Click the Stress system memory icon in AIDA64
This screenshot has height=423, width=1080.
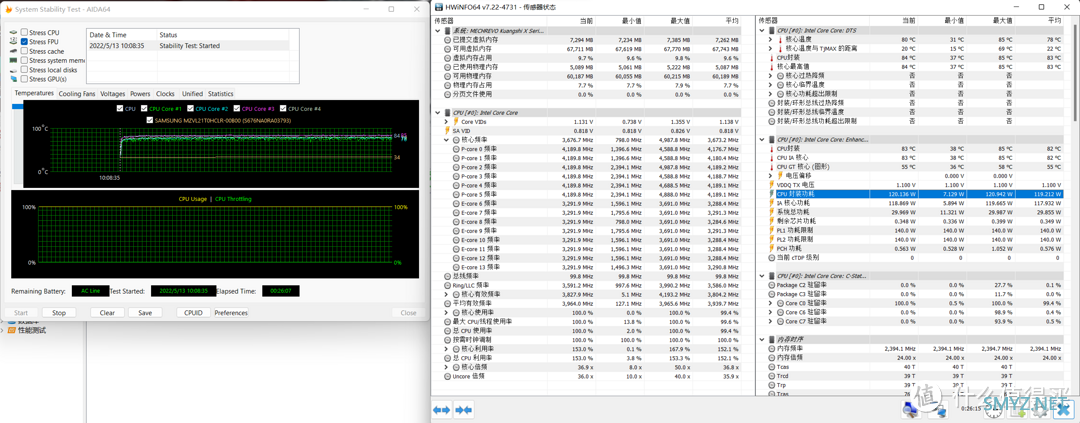[x=14, y=61]
